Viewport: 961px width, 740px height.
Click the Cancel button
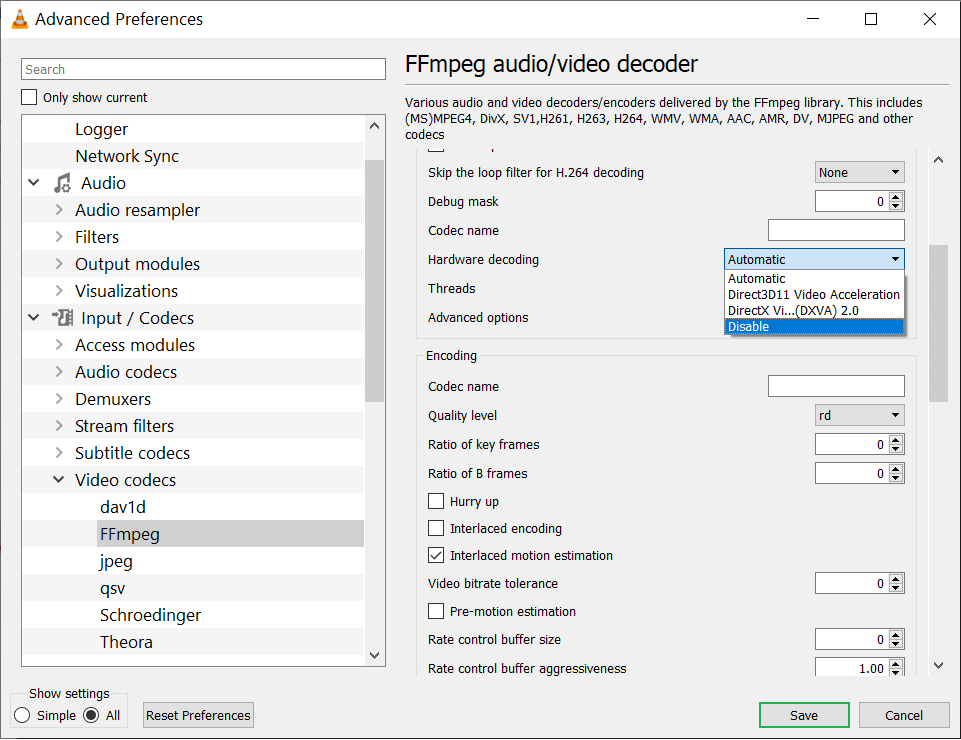coord(903,715)
